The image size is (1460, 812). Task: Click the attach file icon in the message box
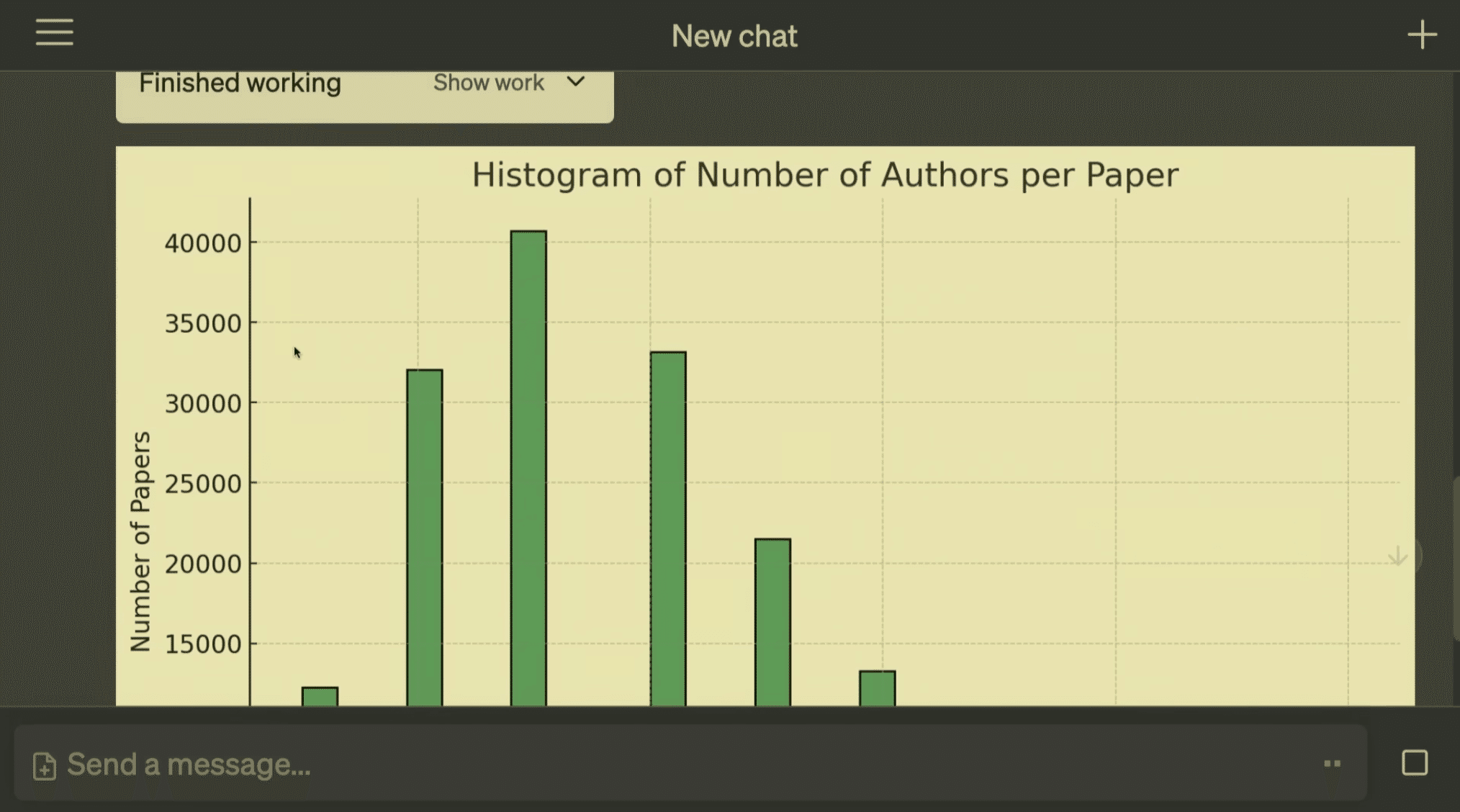pos(44,766)
